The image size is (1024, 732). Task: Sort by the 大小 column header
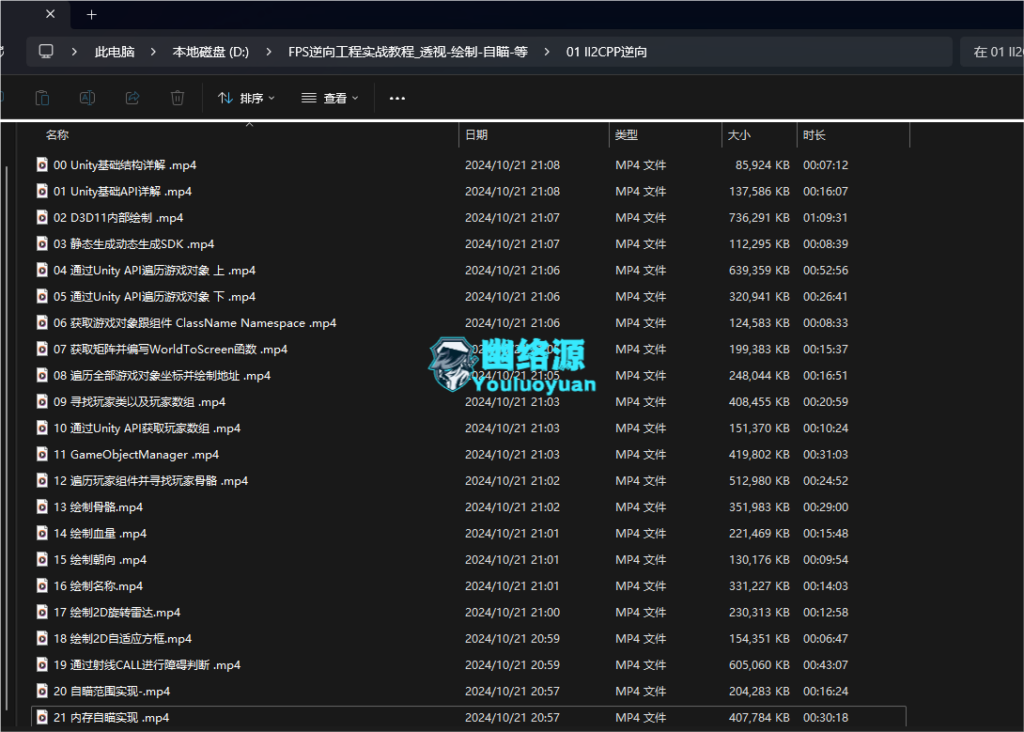click(x=739, y=135)
